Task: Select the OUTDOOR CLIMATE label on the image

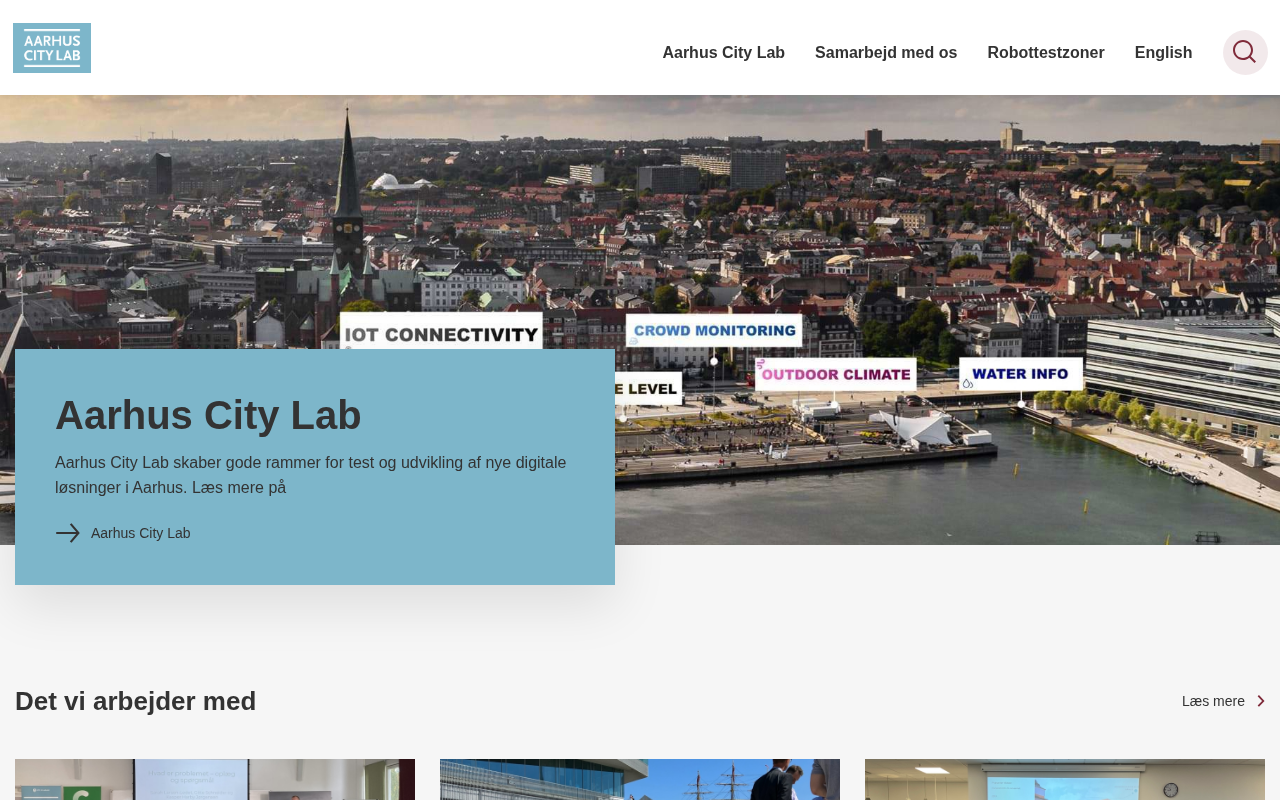Action: tap(836, 375)
